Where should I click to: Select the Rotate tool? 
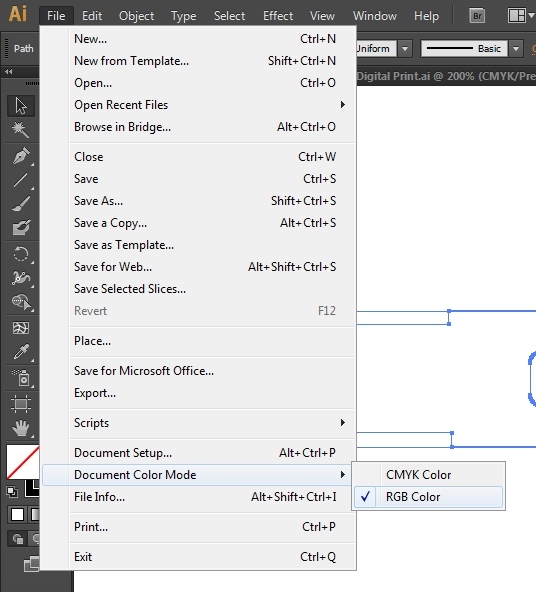21,254
